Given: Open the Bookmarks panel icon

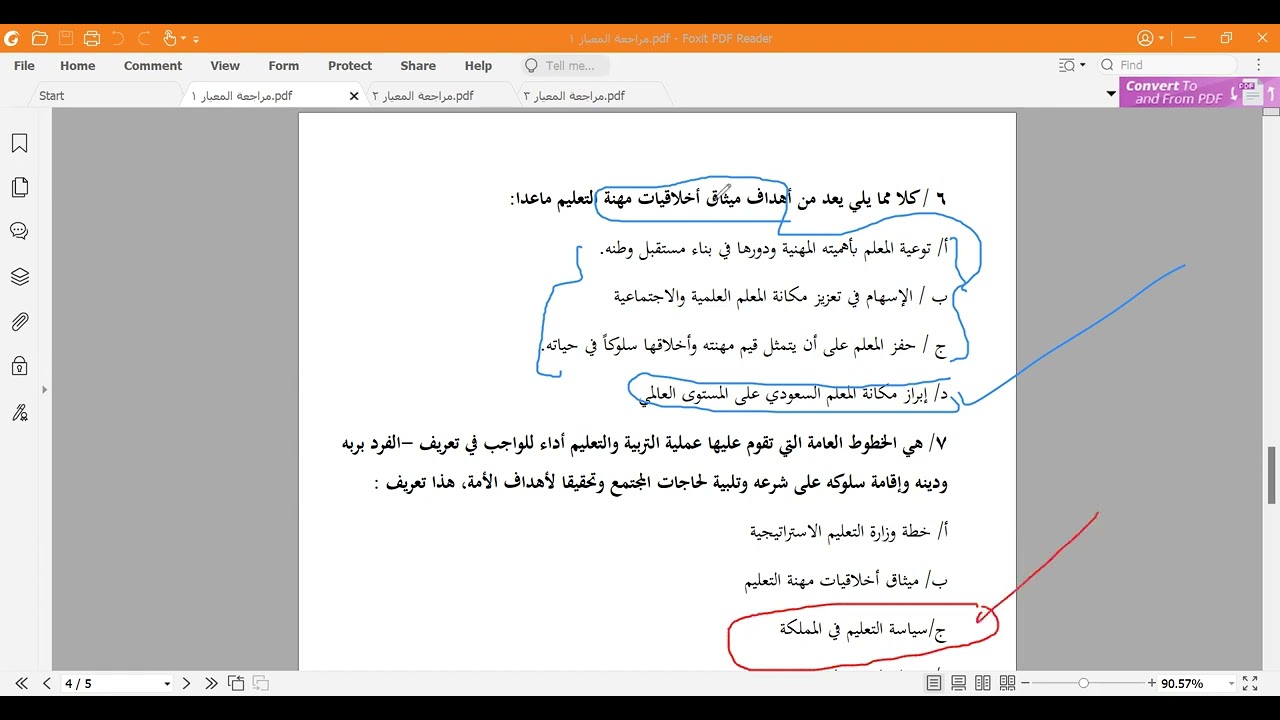Looking at the screenshot, I should [x=19, y=144].
